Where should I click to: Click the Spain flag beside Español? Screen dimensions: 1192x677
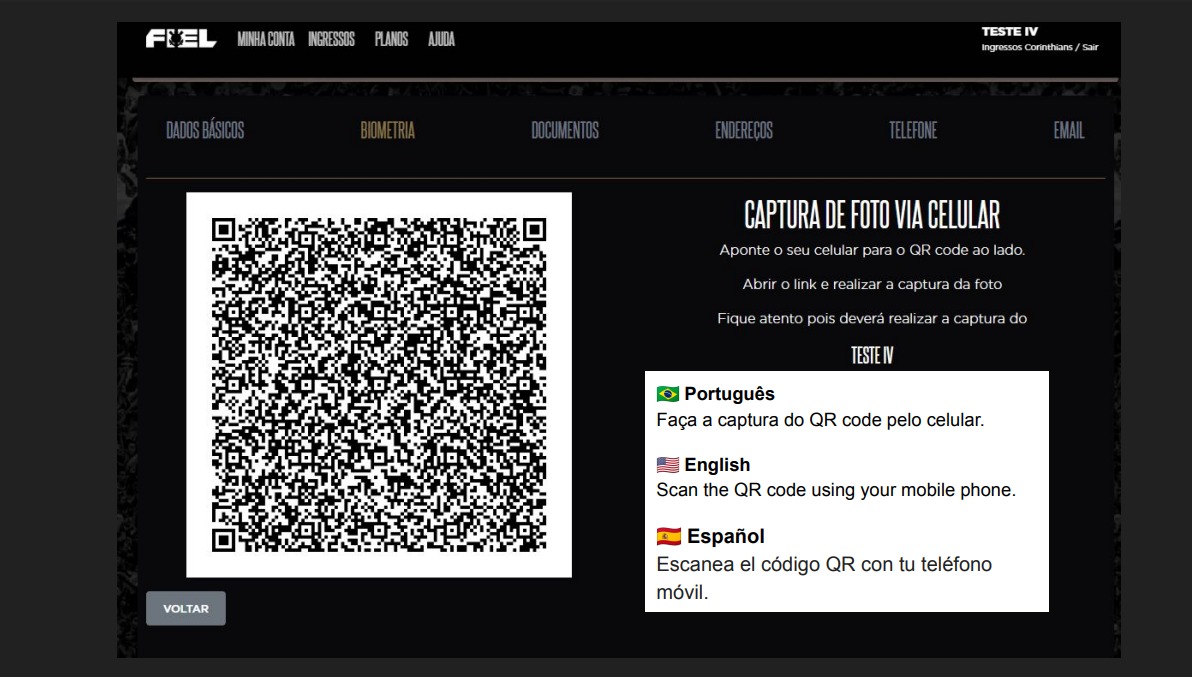668,538
